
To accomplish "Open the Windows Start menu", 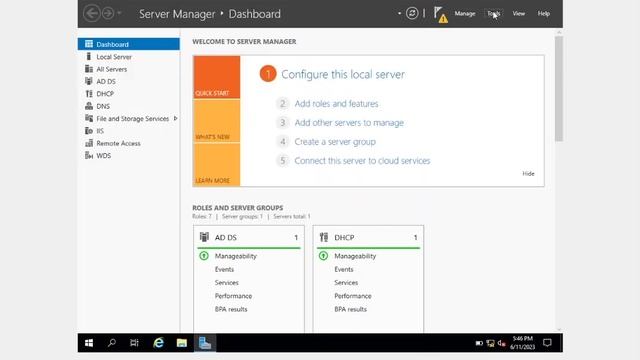I will coord(89,343).
